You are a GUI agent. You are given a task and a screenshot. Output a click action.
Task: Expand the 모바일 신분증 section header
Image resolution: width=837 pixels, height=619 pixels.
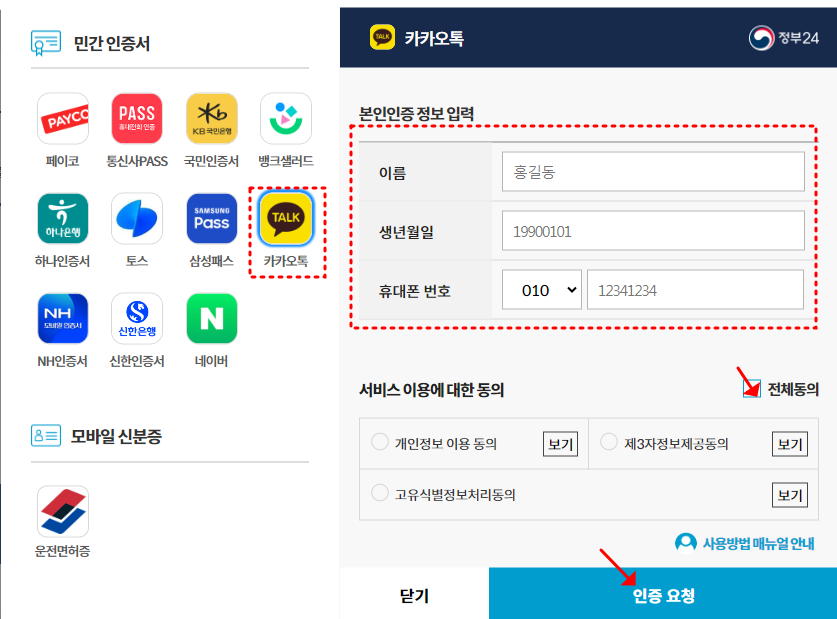coord(97,436)
